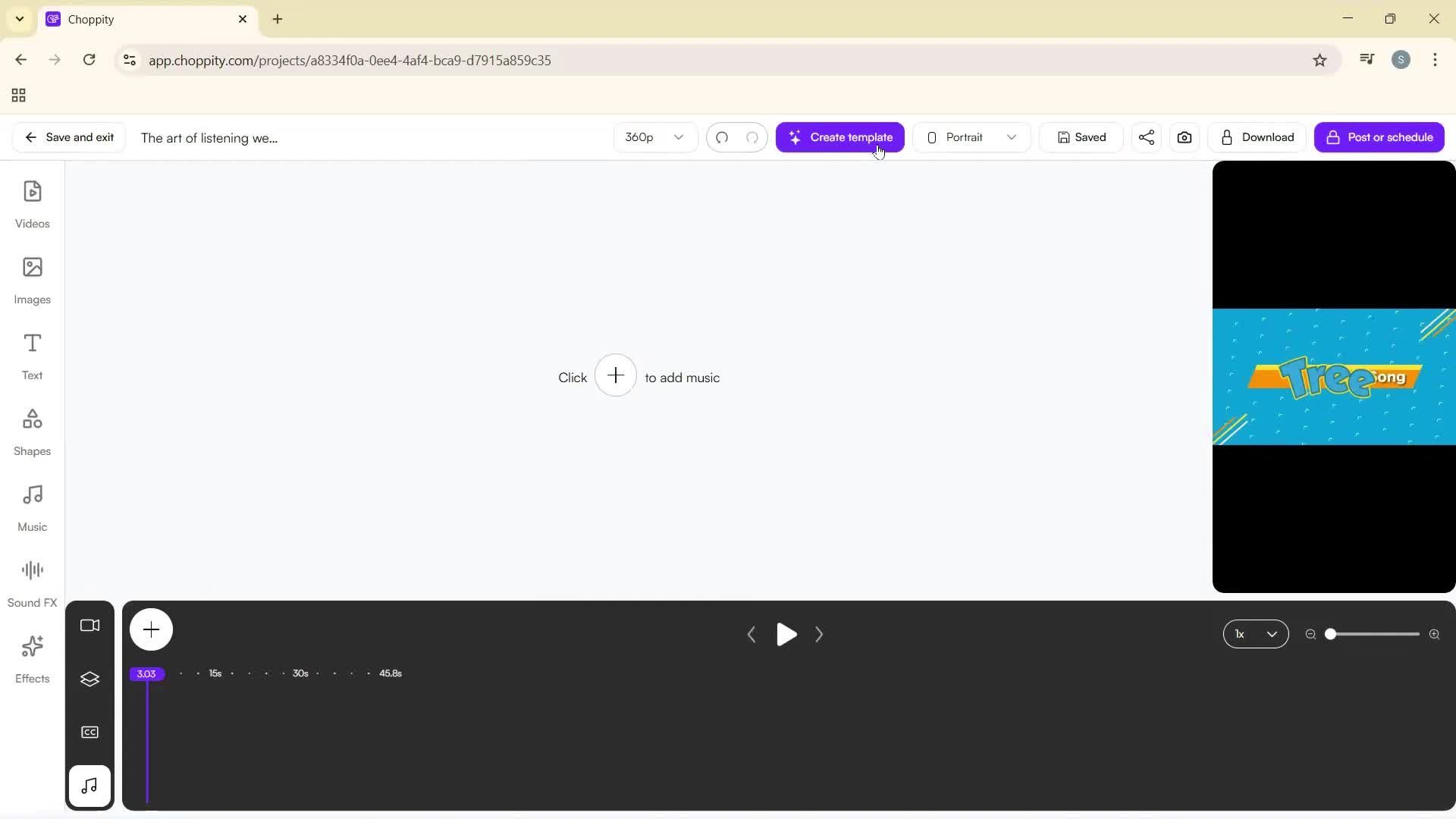Viewport: 1456px width, 819px height.
Task: Switch to the layers timeline tab
Action: [89, 679]
